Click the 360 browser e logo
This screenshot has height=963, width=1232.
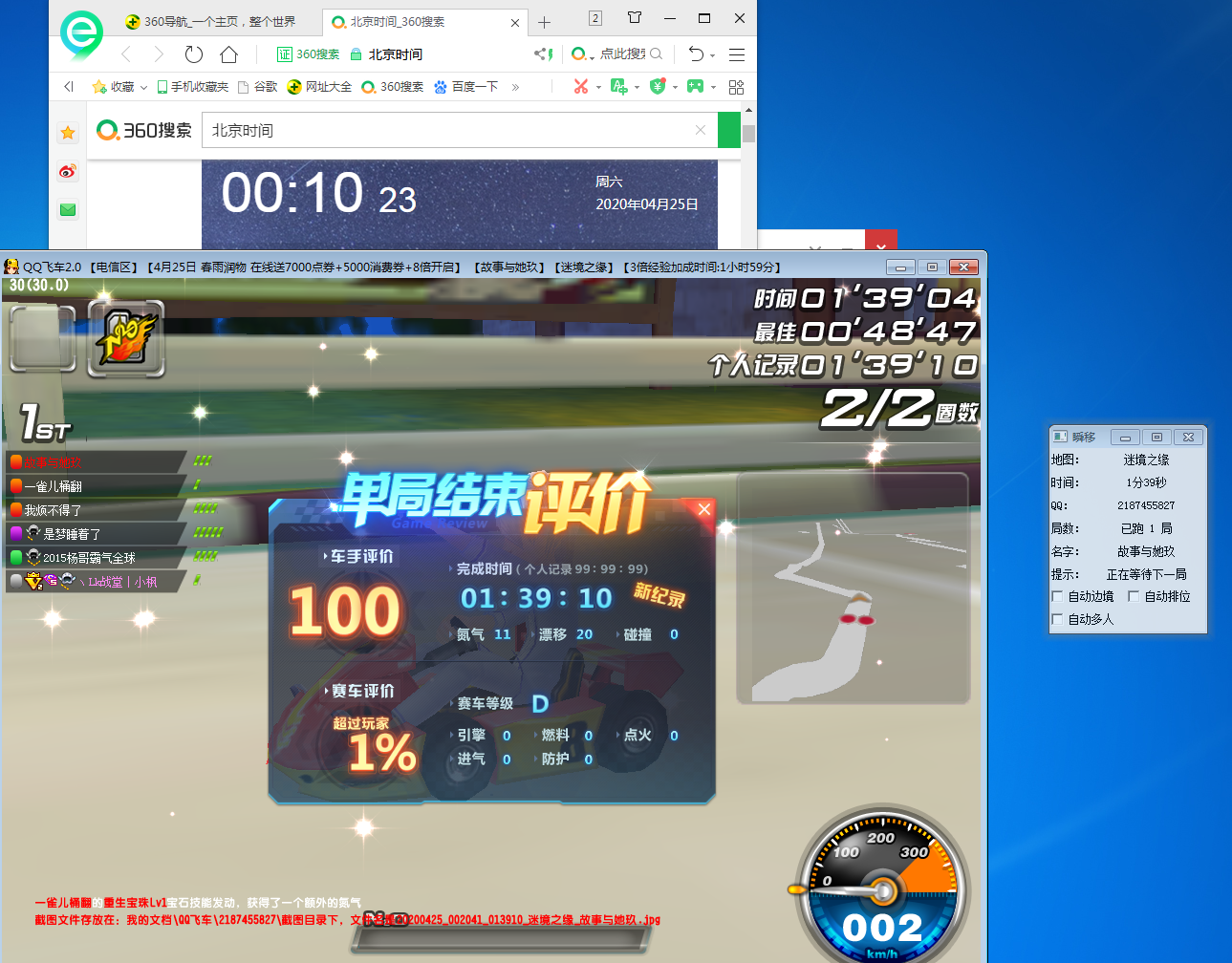click(81, 34)
